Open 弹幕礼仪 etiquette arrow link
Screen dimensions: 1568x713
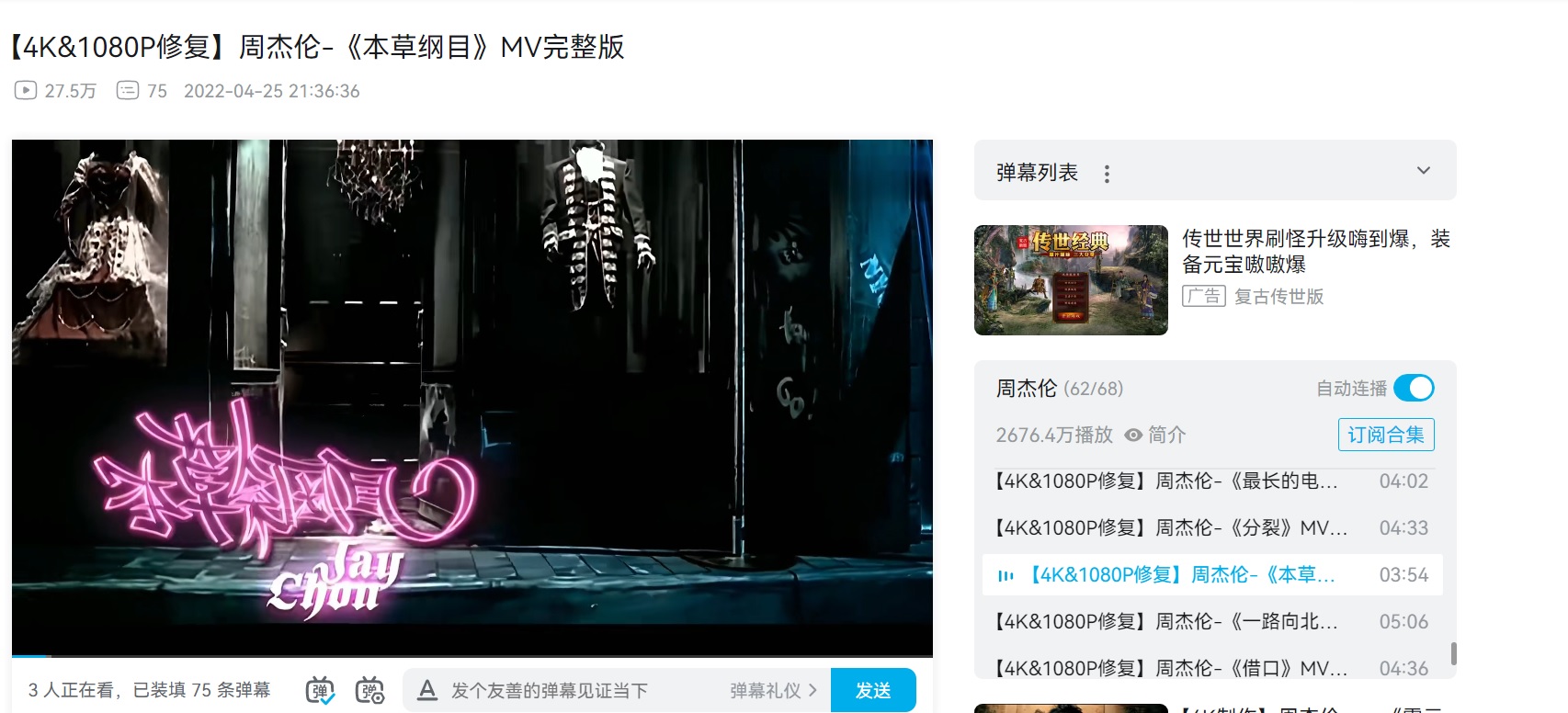pyautogui.click(x=773, y=690)
